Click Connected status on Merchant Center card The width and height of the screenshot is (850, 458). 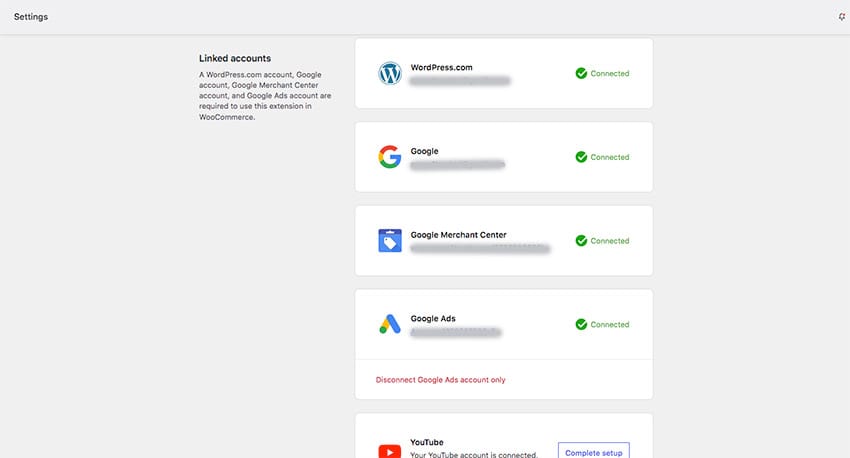610,241
